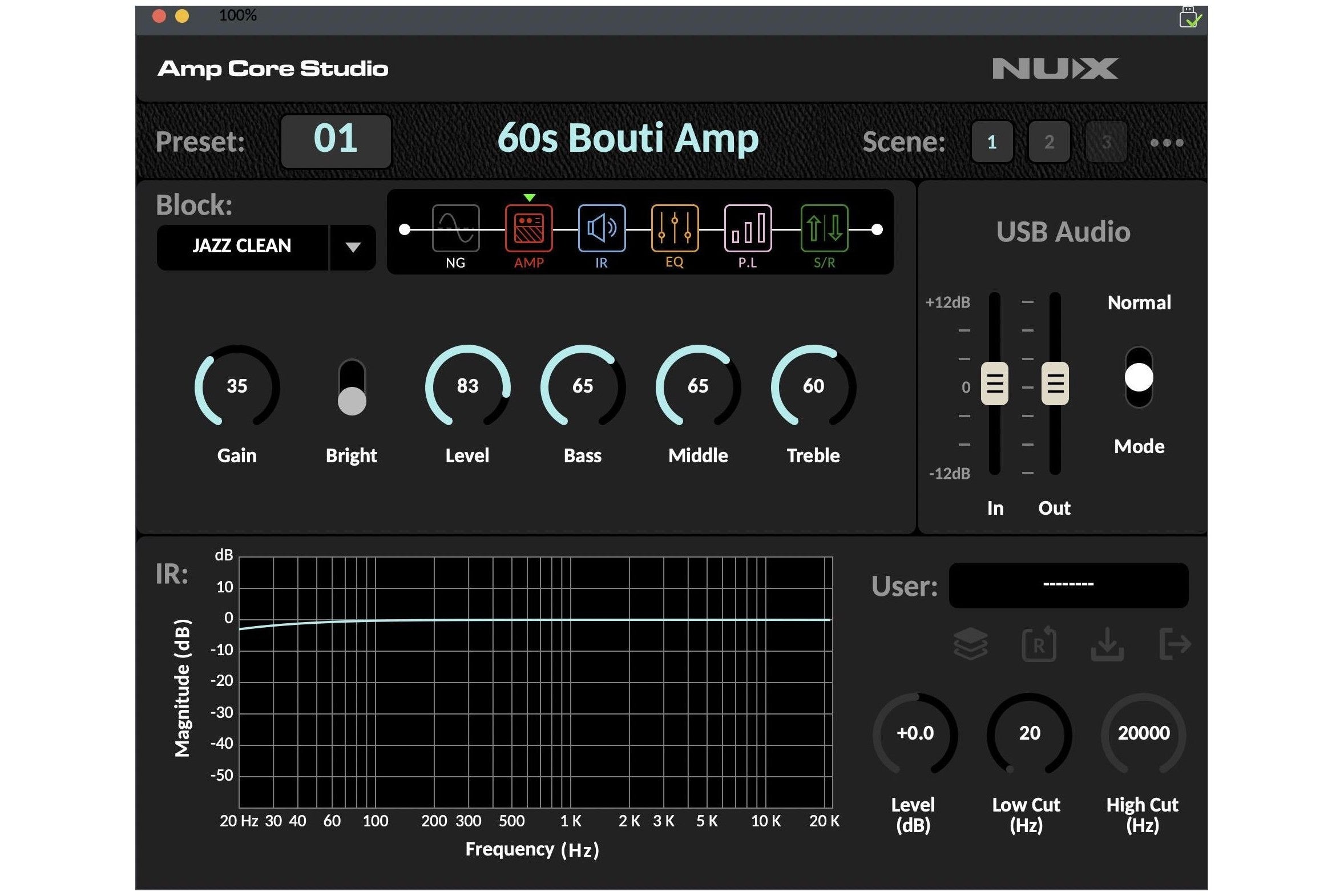This screenshot has width=1344, height=896.
Task: Click the Bass knob
Action: 583,386
